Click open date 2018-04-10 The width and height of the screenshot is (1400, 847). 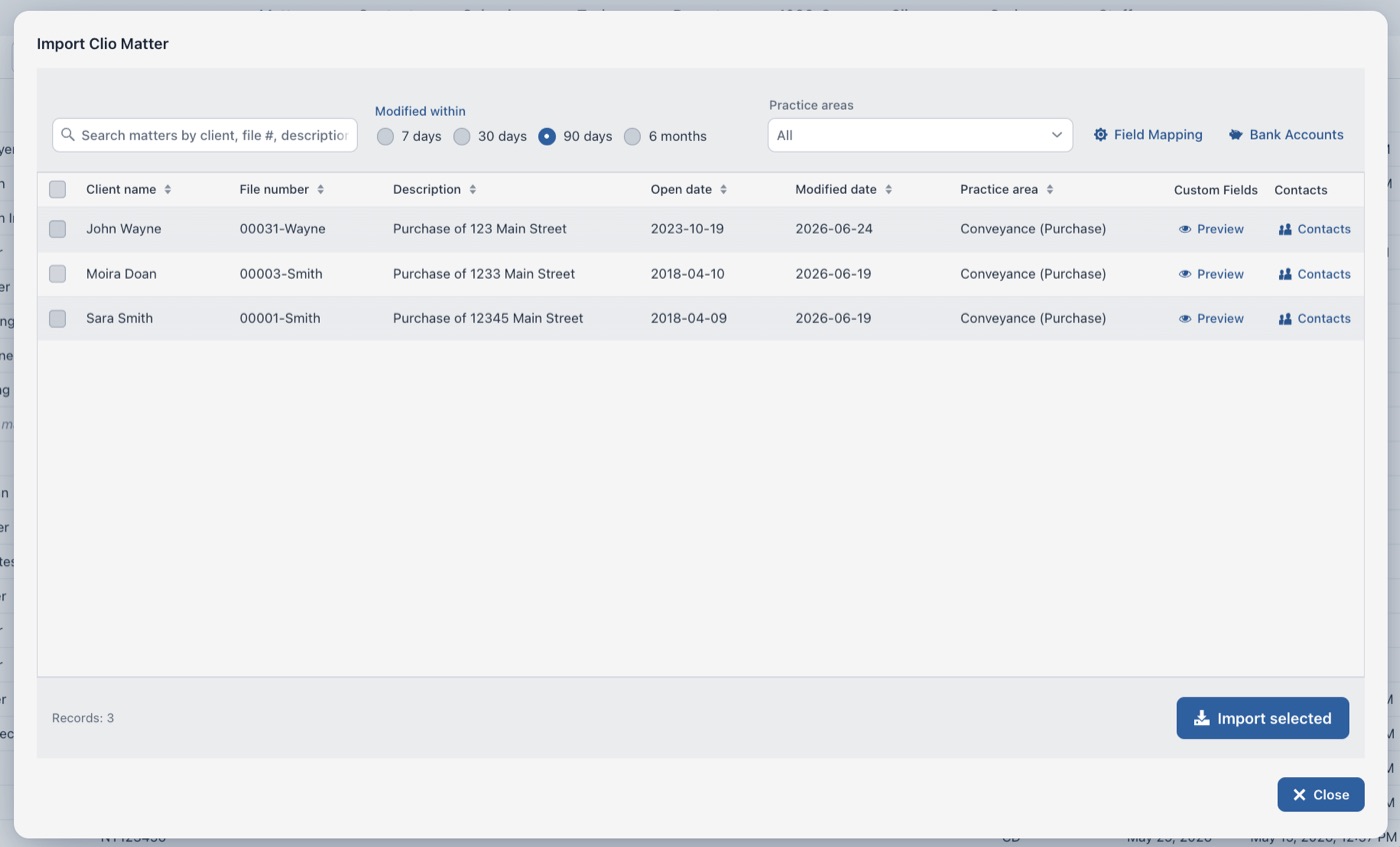tap(687, 274)
